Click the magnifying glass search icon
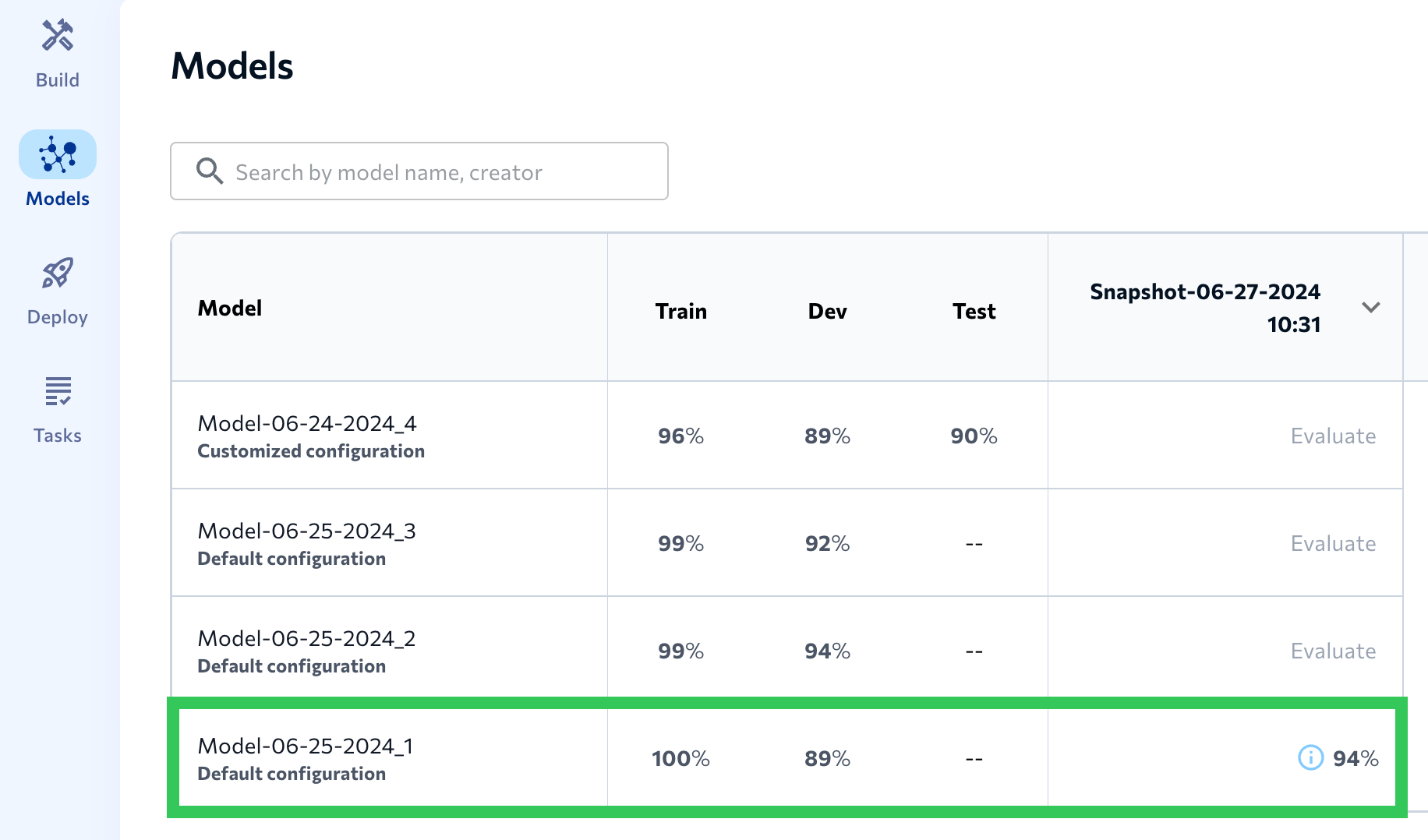The image size is (1428, 840). pos(209,171)
